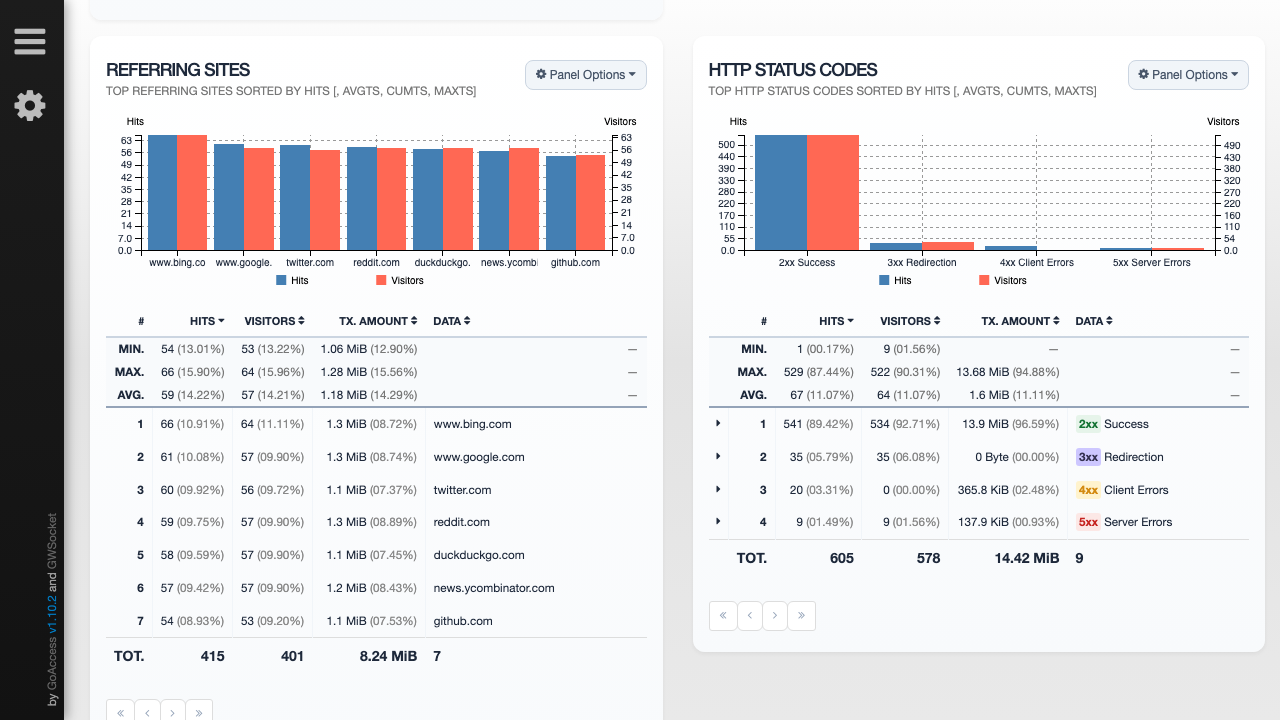Select duckduckgo.com in the table
Viewport: 1280px width, 720px height.
coord(479,555)
